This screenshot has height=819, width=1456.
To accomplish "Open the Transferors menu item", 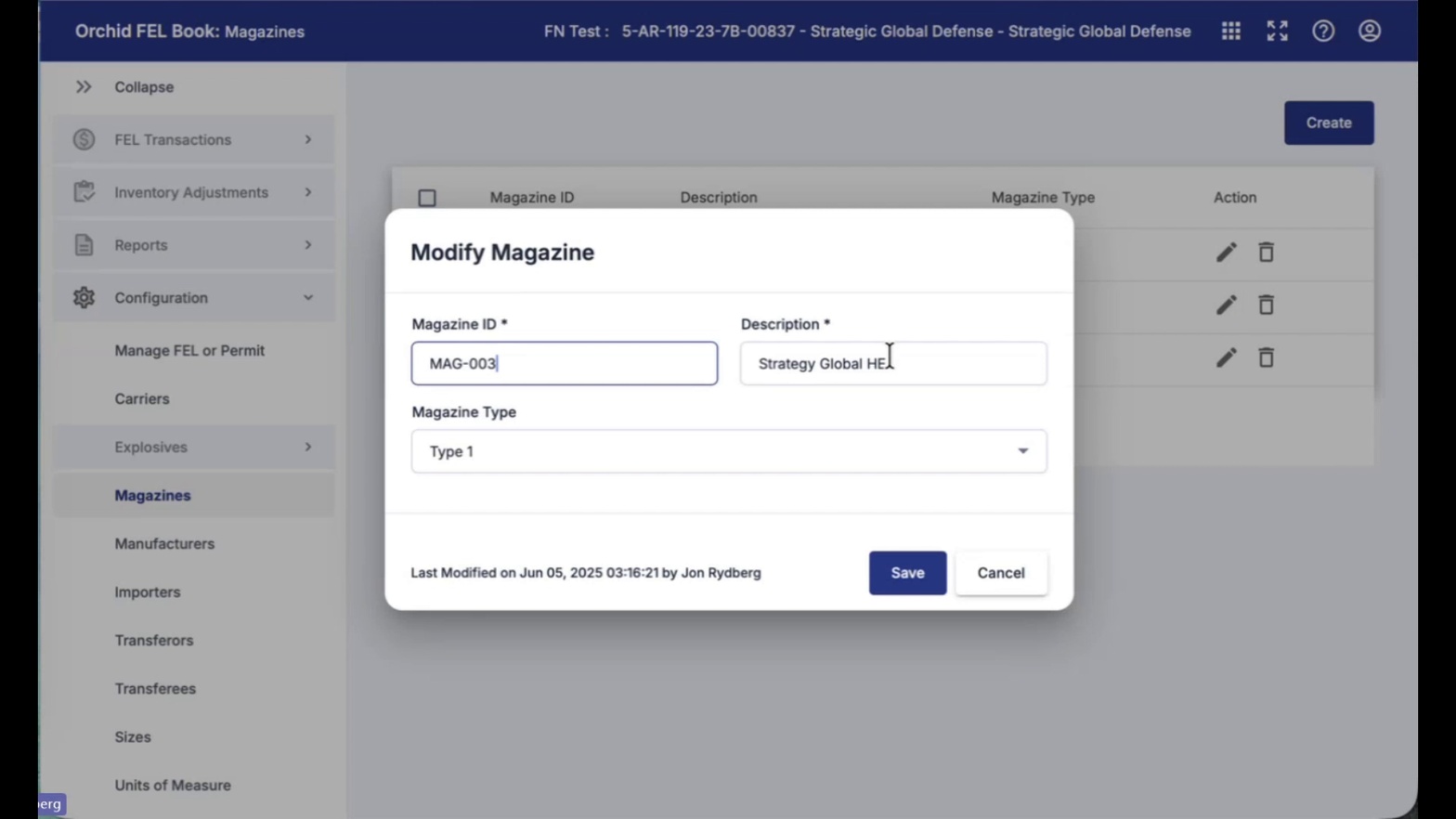I will pos(154,640).
